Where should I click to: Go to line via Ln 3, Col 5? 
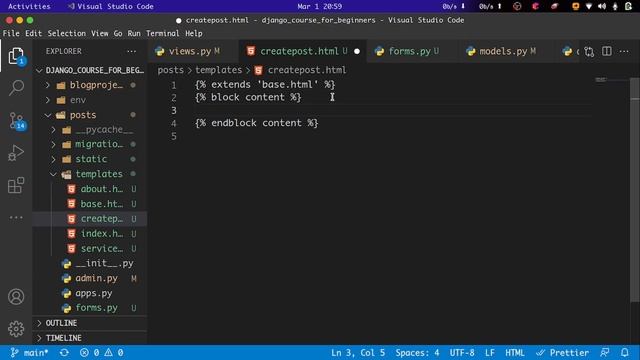[358, 353]
